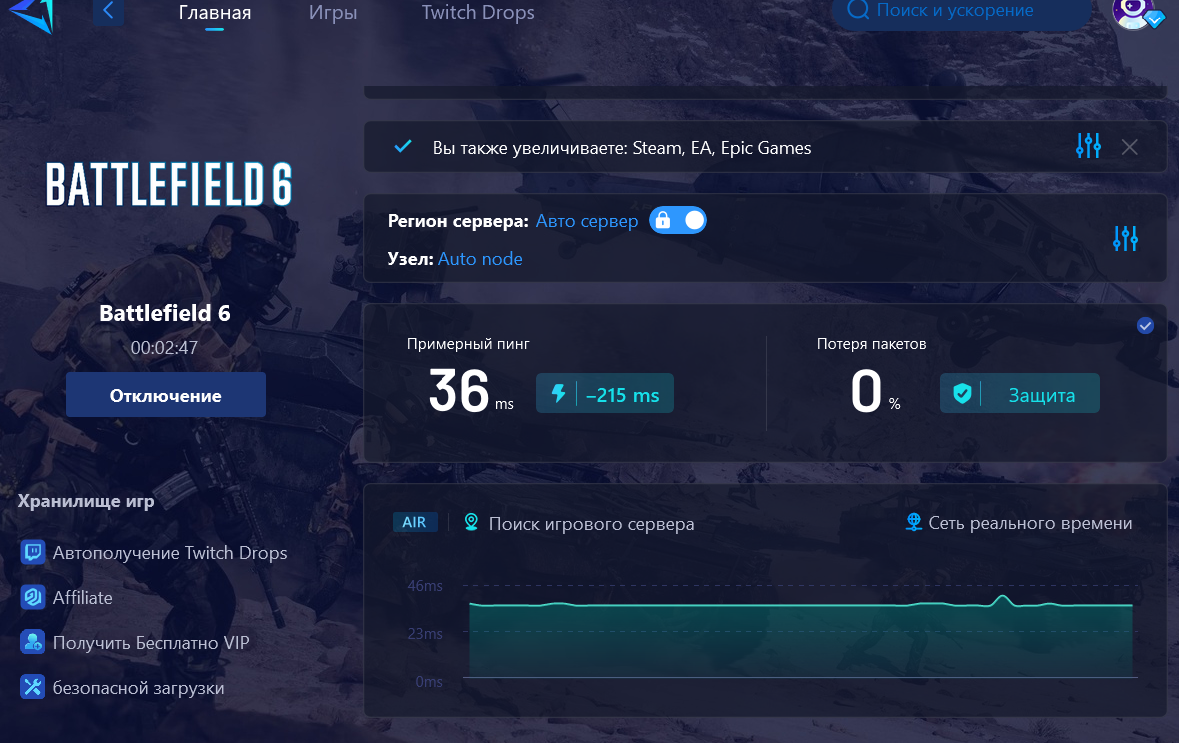Open the user profile avatar
Viewport: 1179px width, 743px height.
[x=1135, y=13]
